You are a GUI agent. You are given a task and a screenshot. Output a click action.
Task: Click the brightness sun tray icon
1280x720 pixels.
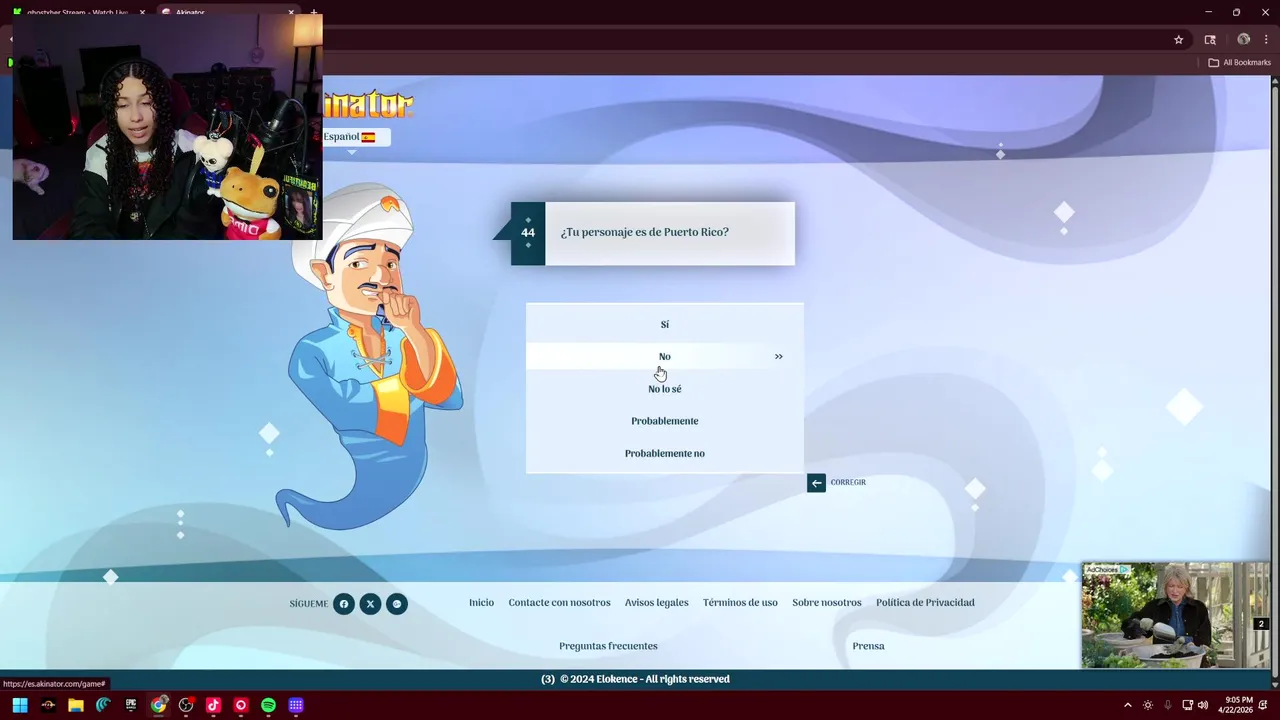click(1148, 705)
